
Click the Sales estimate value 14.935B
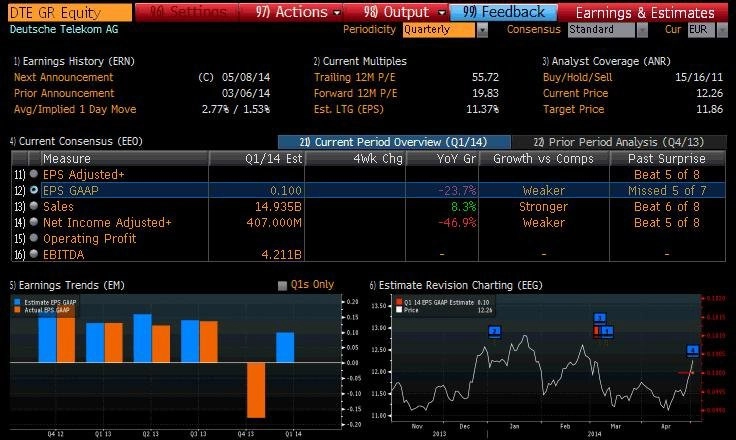pyautogui.click(x=278, y=207)
